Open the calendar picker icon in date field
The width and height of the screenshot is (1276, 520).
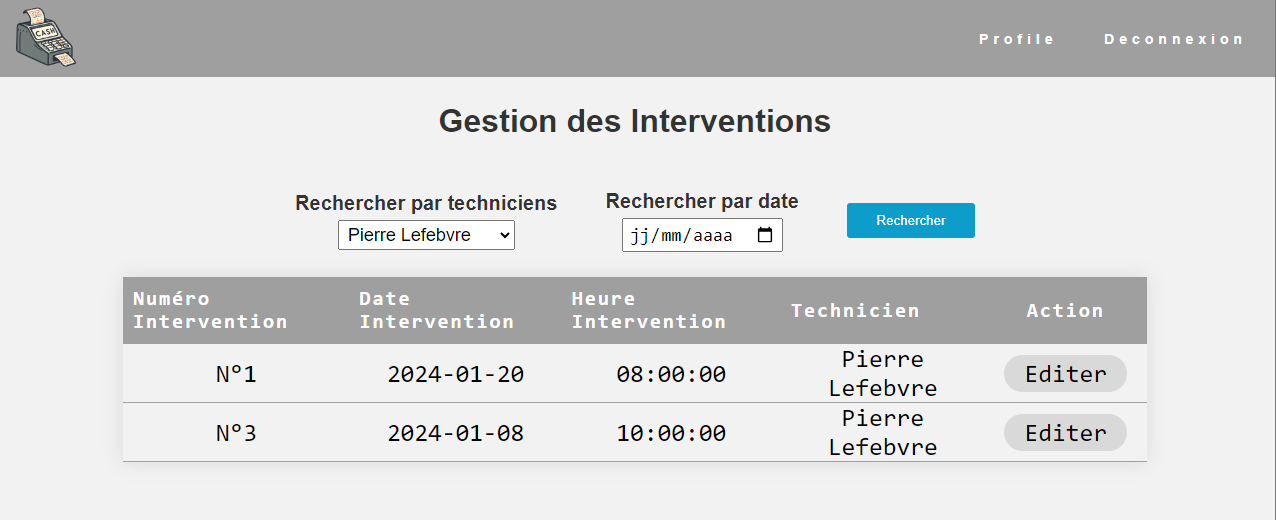click(x=765, y=236)
